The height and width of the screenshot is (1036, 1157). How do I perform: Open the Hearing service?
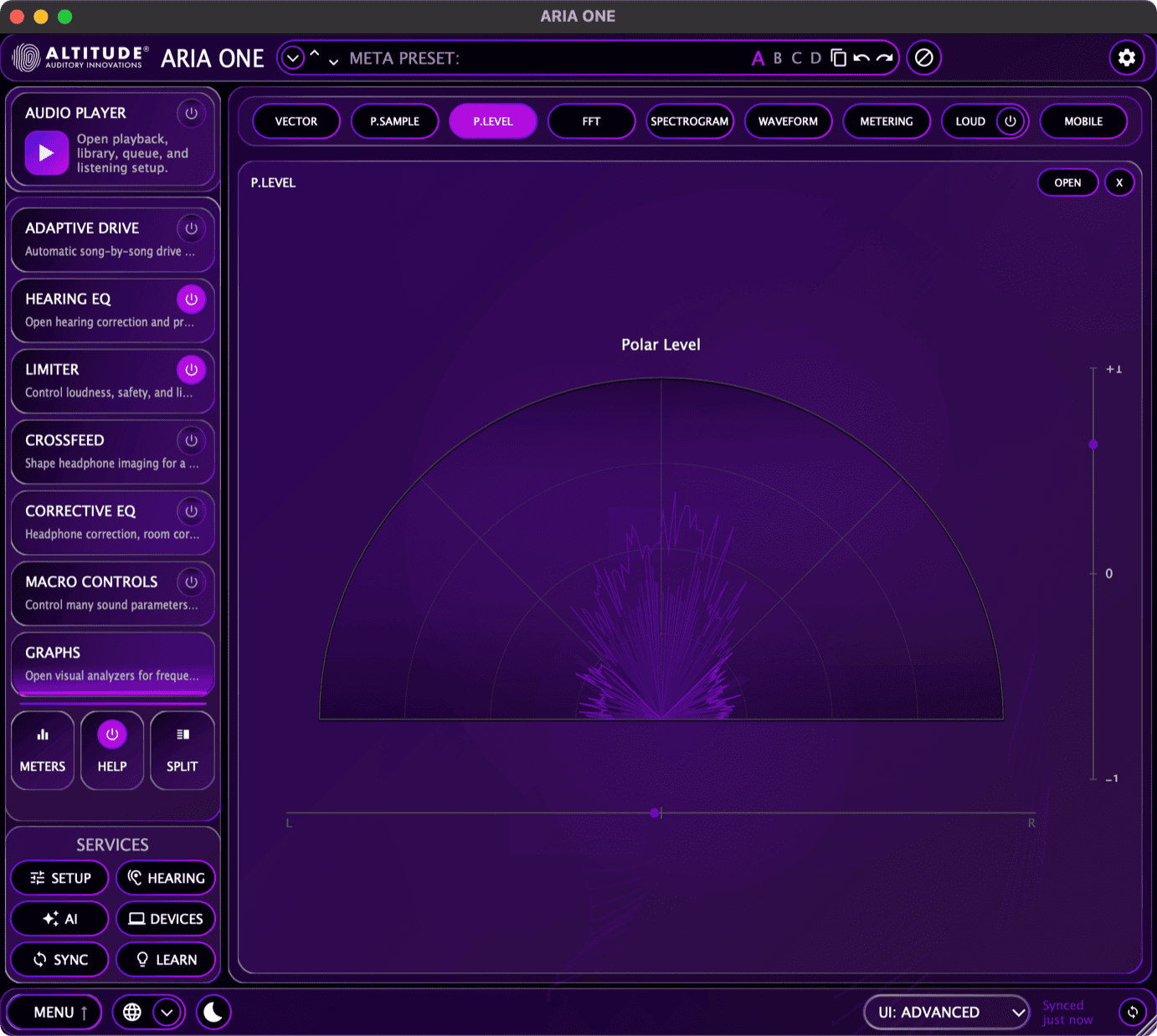pyautogui.click(x=166, y=878)
